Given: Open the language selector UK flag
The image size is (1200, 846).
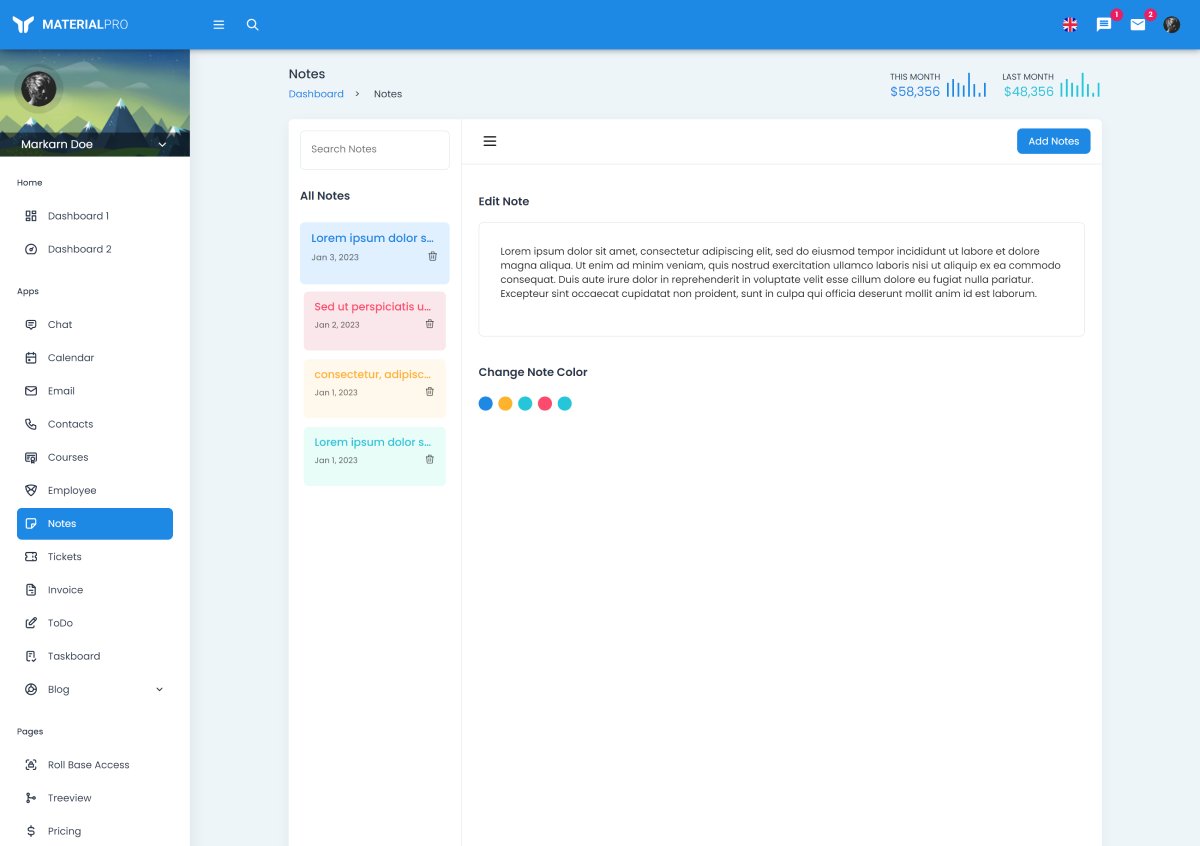Looking at the screenshot, I should (x=1070, y=25).
